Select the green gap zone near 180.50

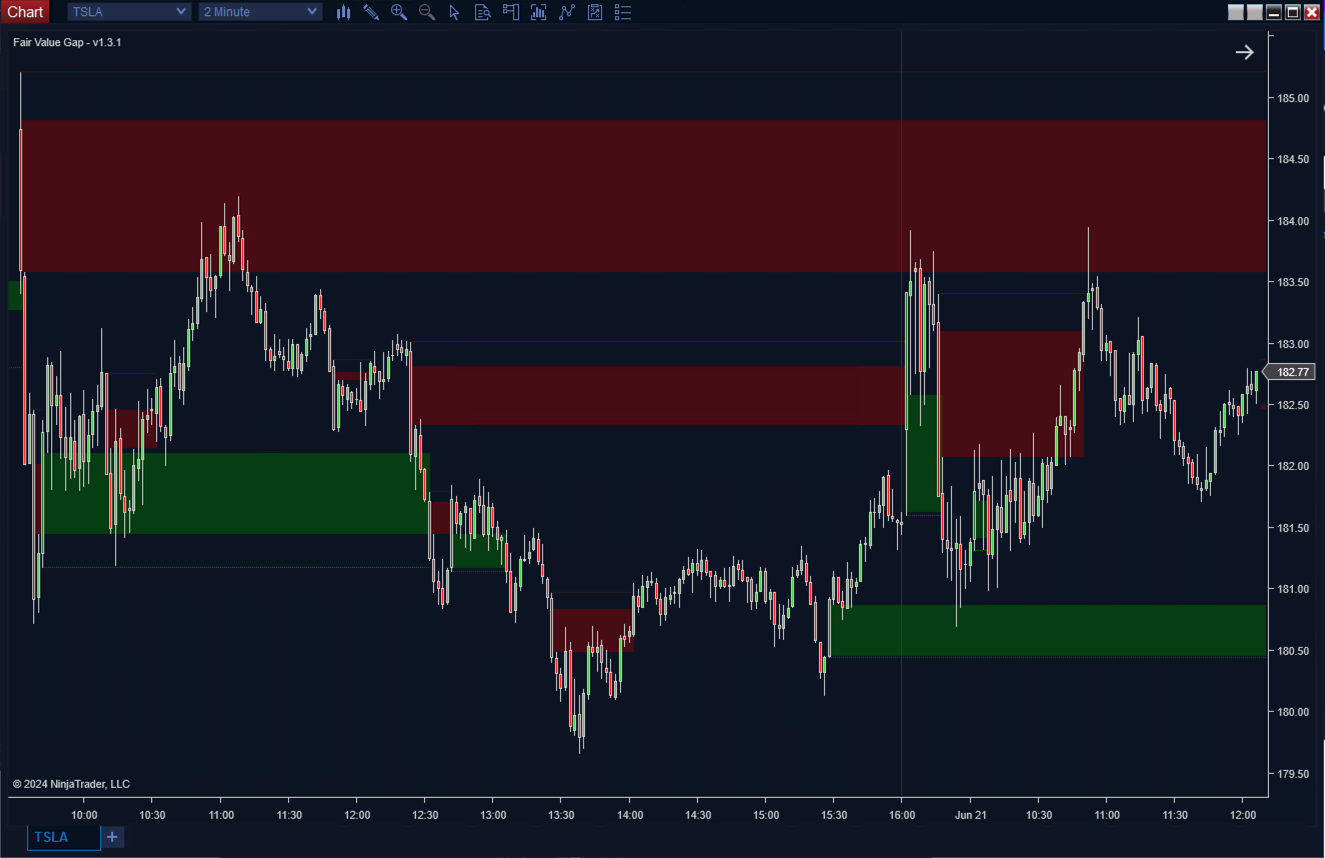pyautogui.click(x=1047, y=630)
